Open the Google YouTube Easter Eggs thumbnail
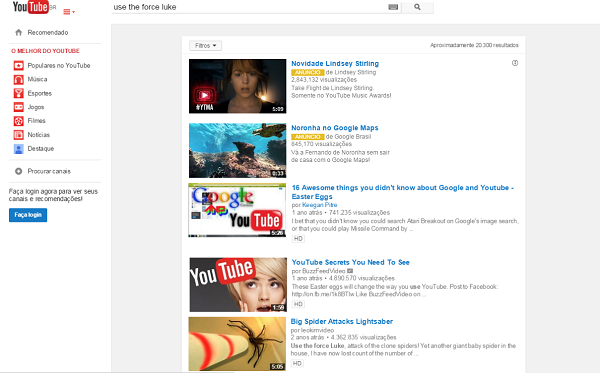600x373 pixels. tap(237, 210)
